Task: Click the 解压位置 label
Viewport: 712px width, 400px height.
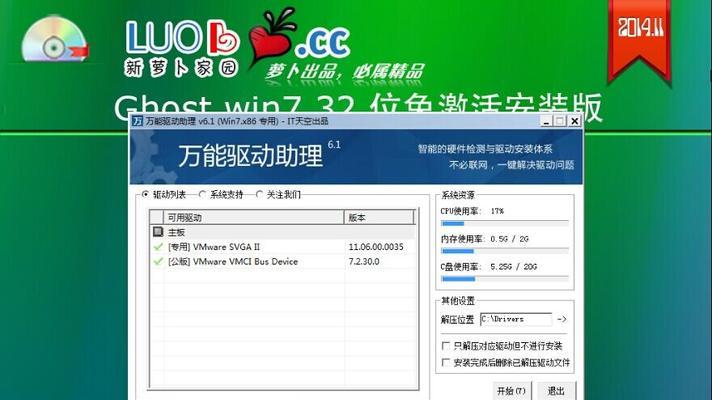Action: point(457,320)
